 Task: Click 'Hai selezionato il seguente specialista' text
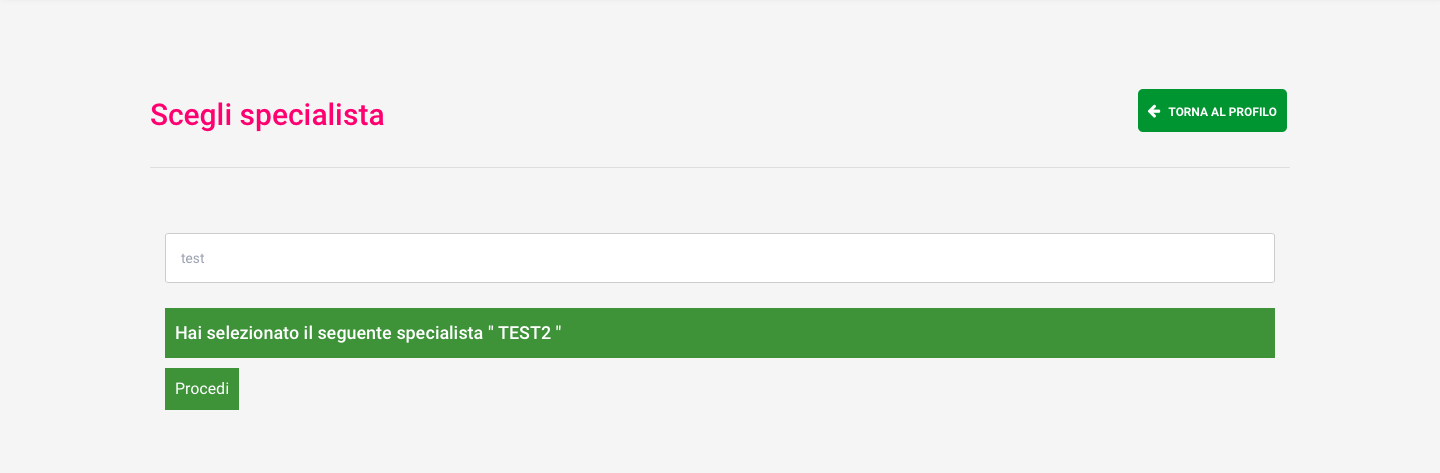(328, 333)
